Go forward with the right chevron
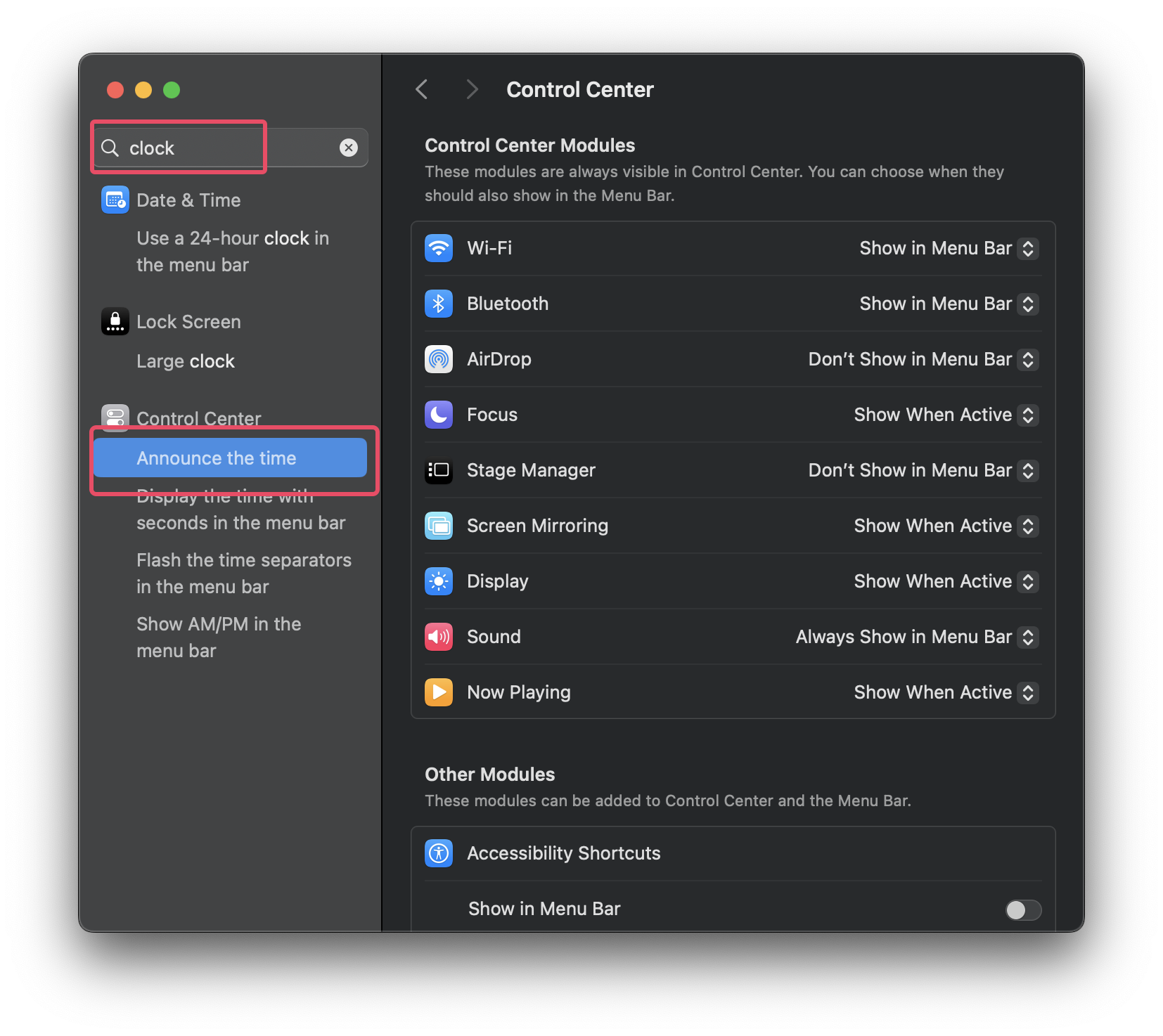1163x1036 pixels. (x=472, y=89)
